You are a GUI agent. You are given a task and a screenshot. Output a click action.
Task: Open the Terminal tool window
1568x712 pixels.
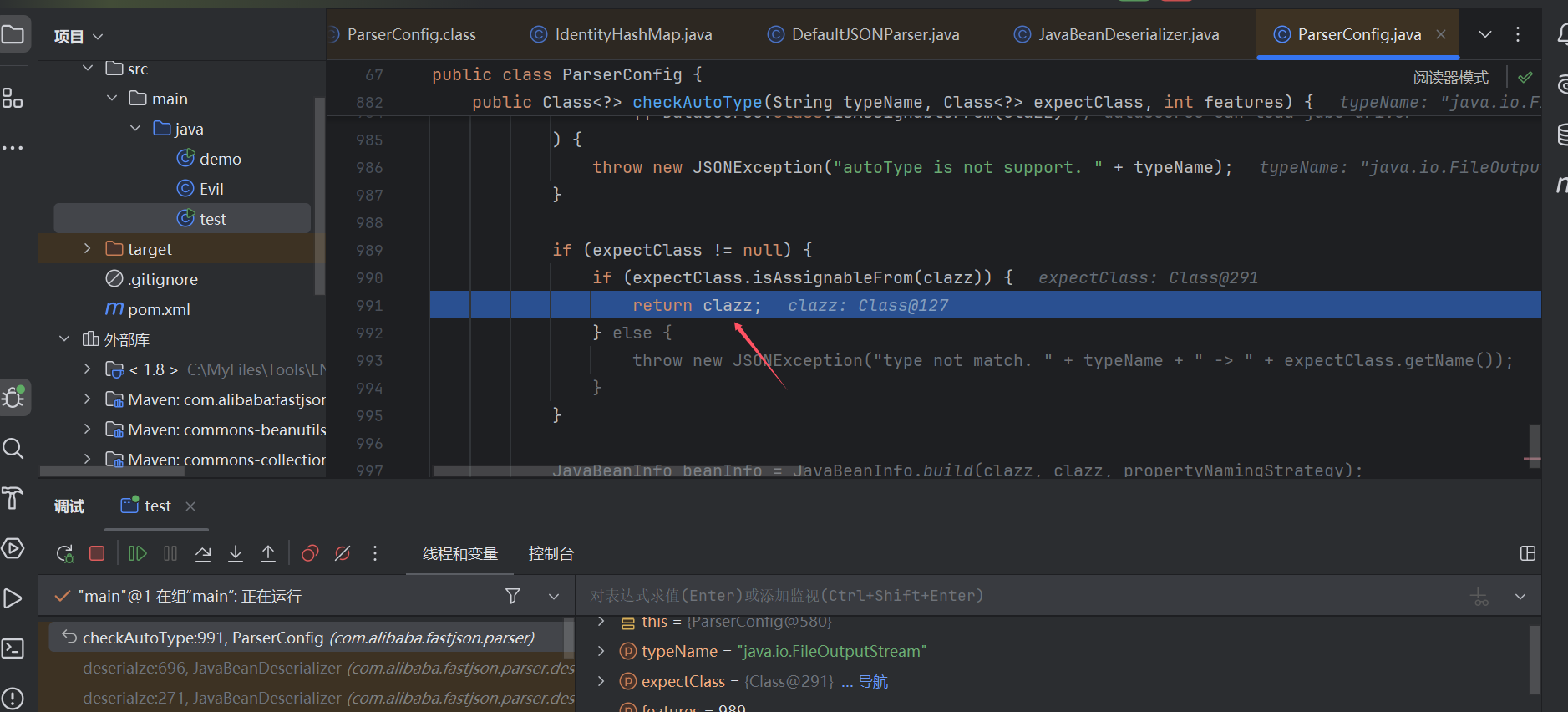(x=13, y=648)
